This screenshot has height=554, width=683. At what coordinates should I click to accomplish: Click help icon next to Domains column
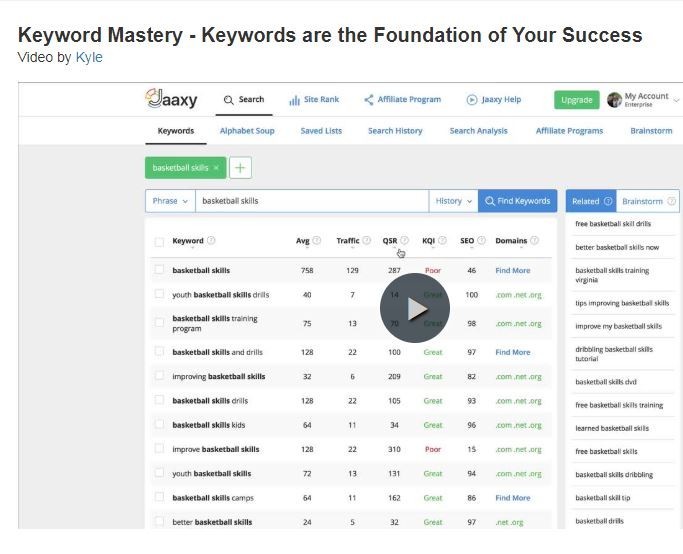pos(534,240)
